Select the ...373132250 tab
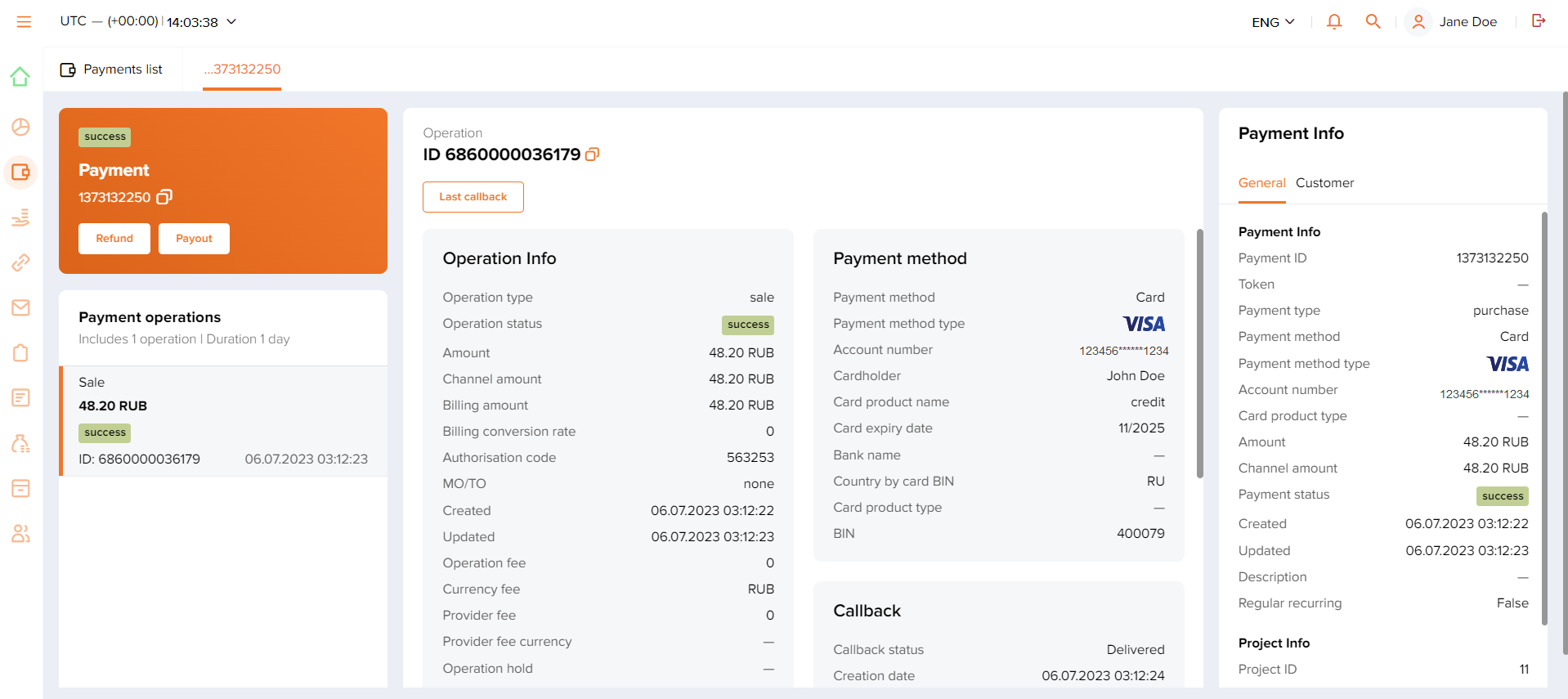The width and height of the screenshot is (1568, 699). click(x=242, y=69)
